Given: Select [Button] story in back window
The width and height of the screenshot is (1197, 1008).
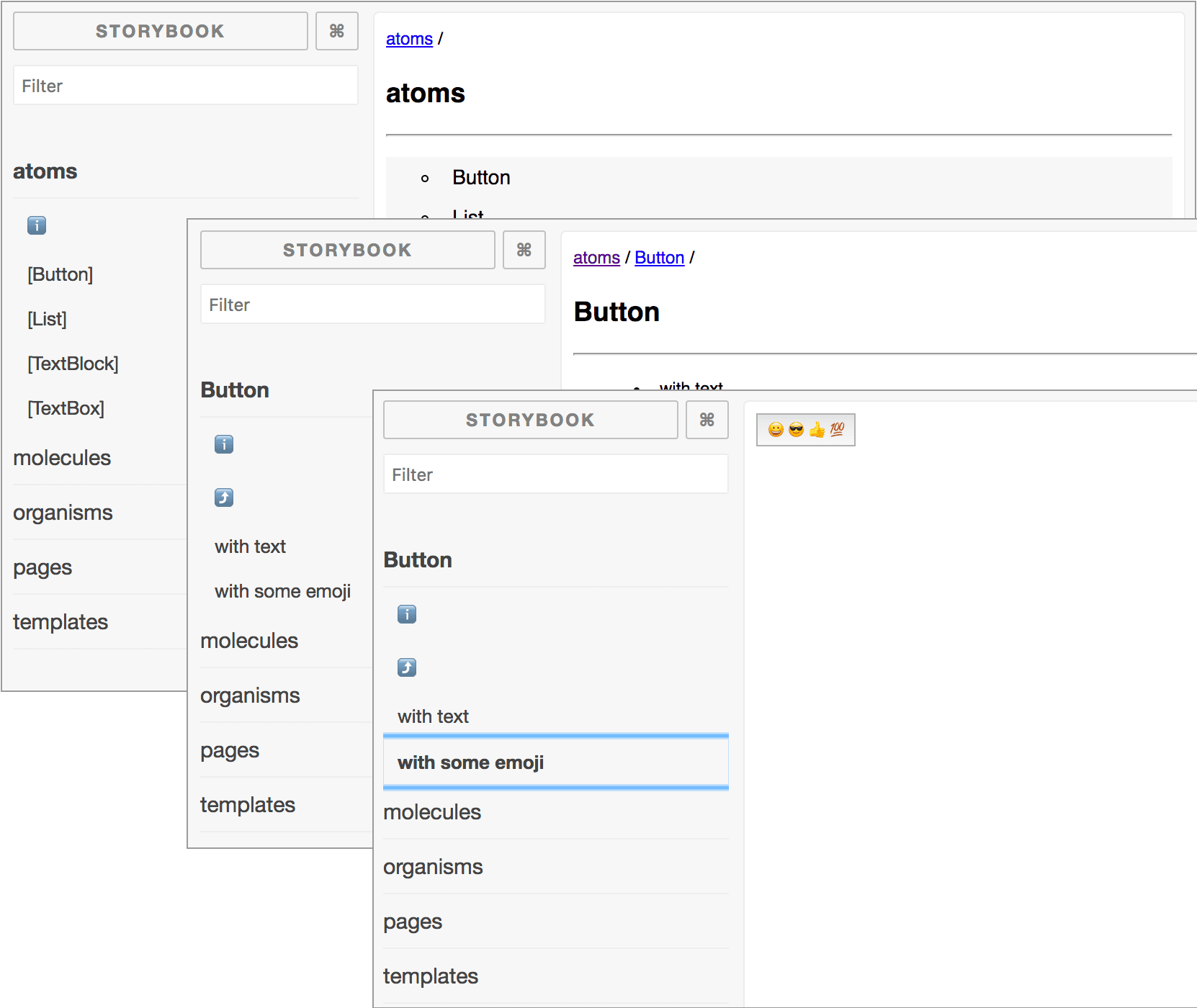Looking at the screenshot, I should [x=60, y=274].
